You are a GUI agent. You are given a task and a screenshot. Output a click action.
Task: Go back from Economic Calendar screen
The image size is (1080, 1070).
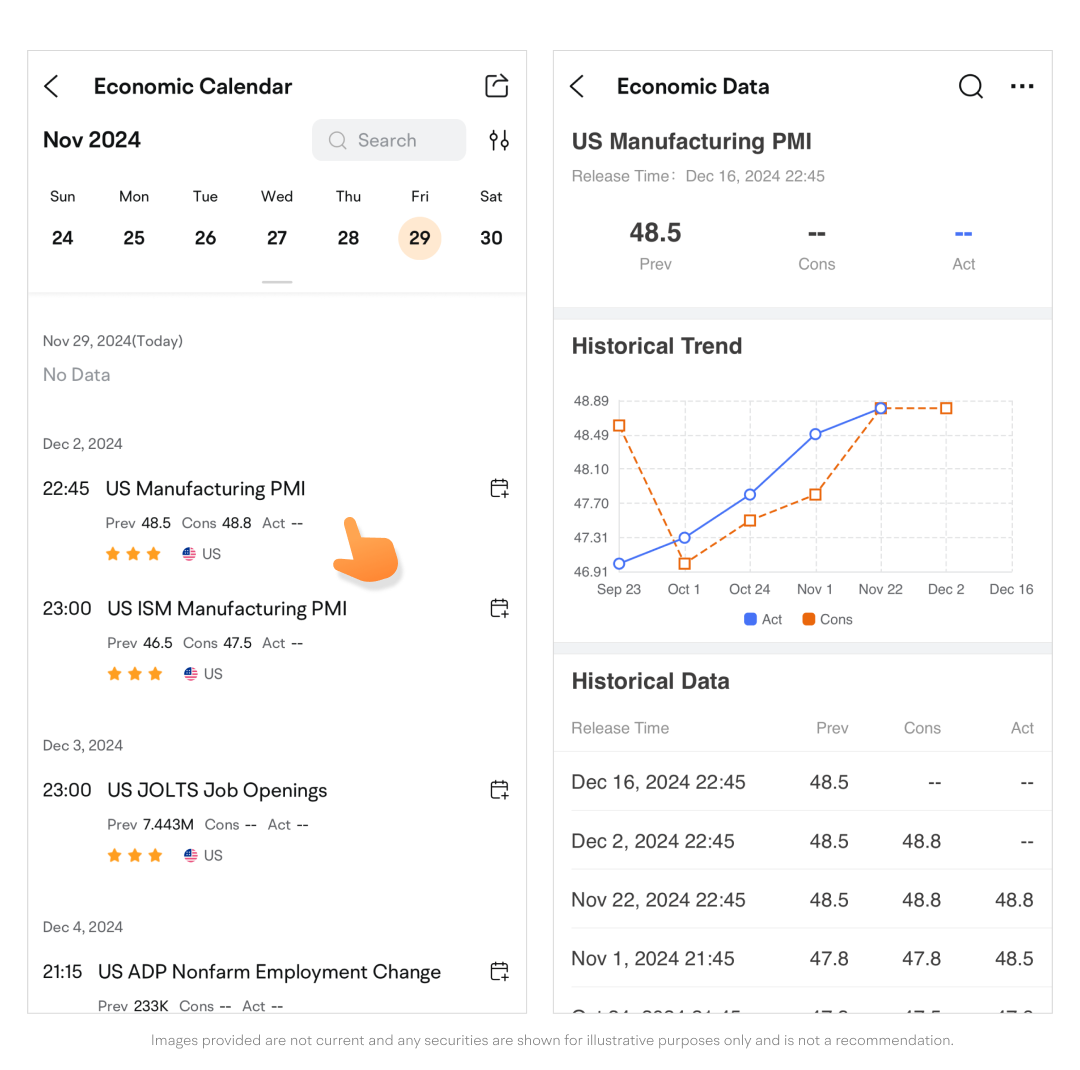52,87
